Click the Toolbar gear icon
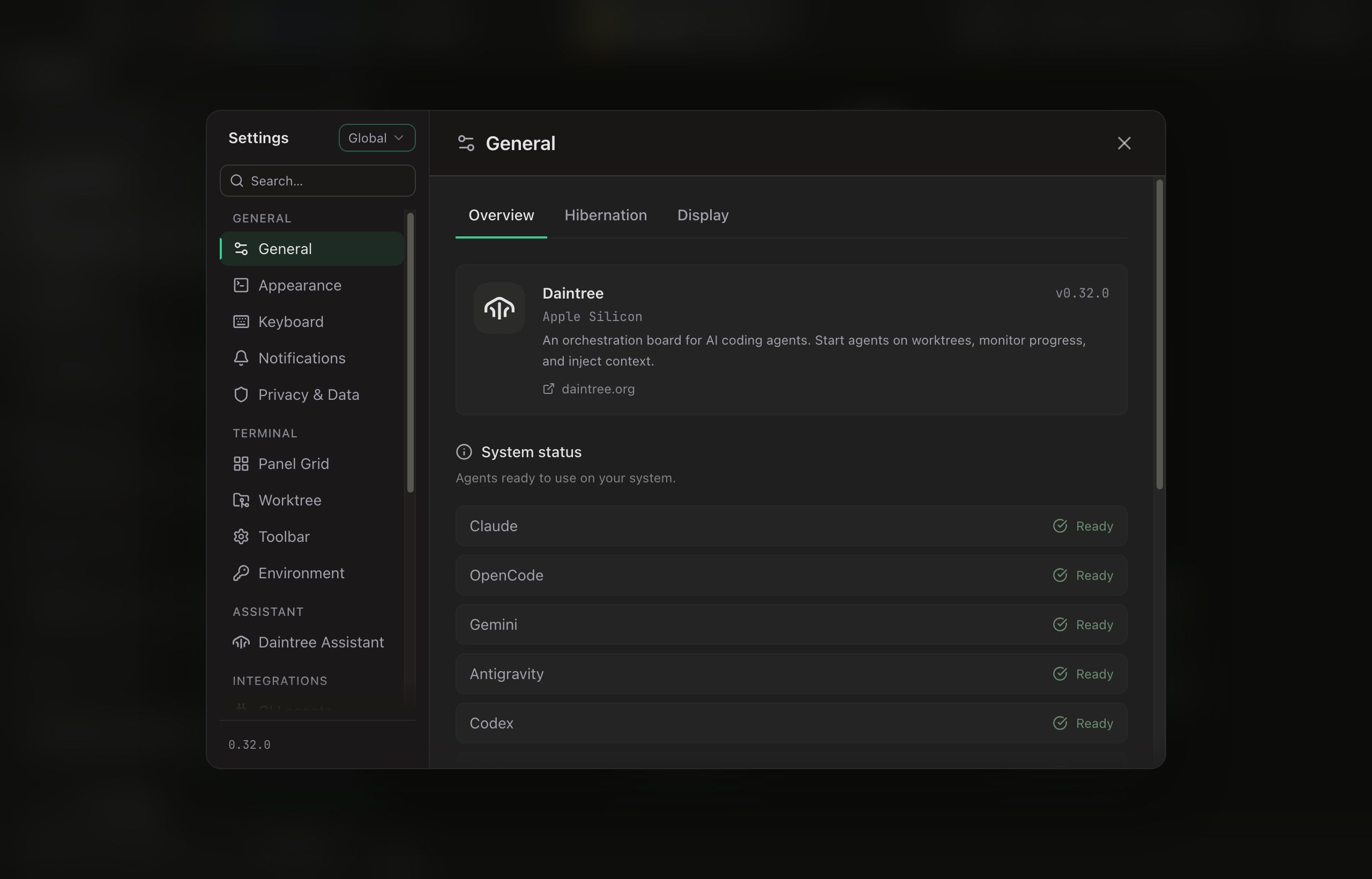 point(241,537)
